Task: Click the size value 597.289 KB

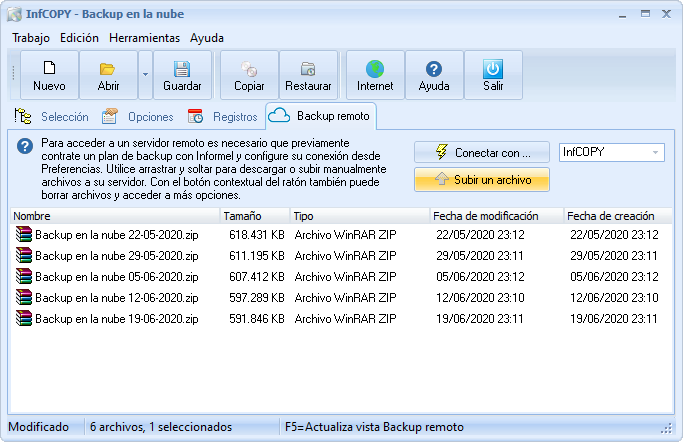Action: coord(257,298)
